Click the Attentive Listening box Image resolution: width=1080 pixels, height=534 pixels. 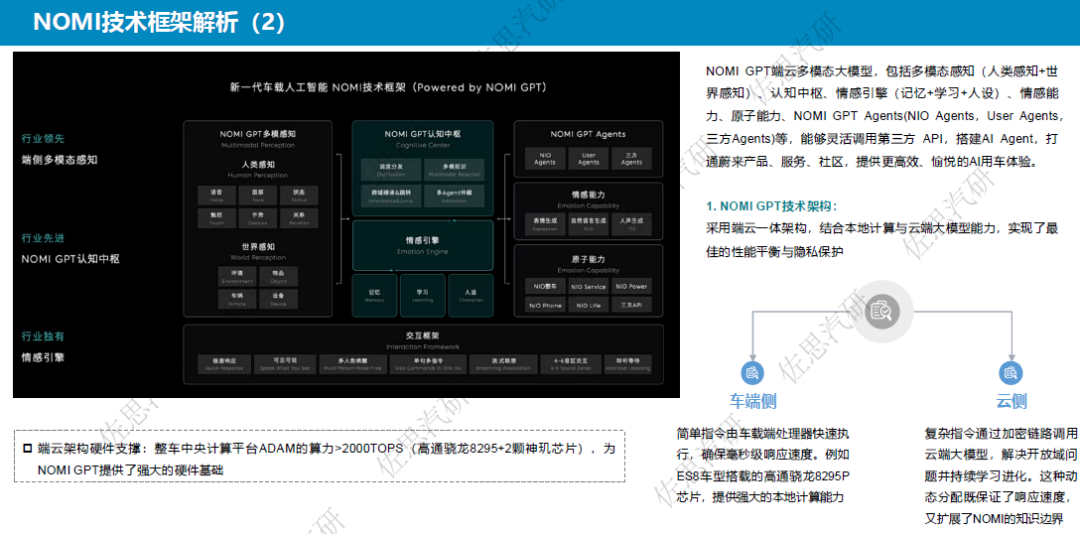coord(627,364)
